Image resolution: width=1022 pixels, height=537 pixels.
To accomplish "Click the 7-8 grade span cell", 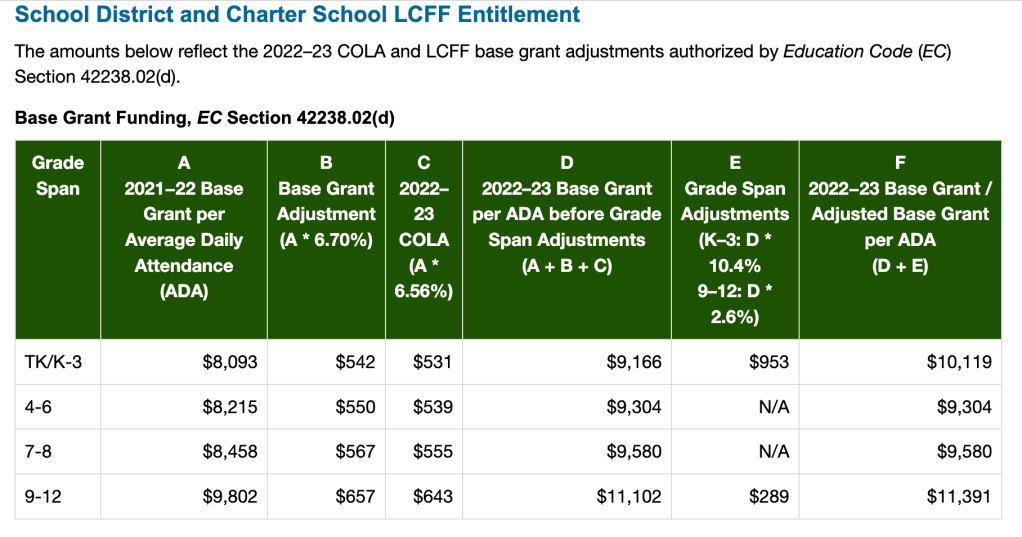I will point(39,452).
